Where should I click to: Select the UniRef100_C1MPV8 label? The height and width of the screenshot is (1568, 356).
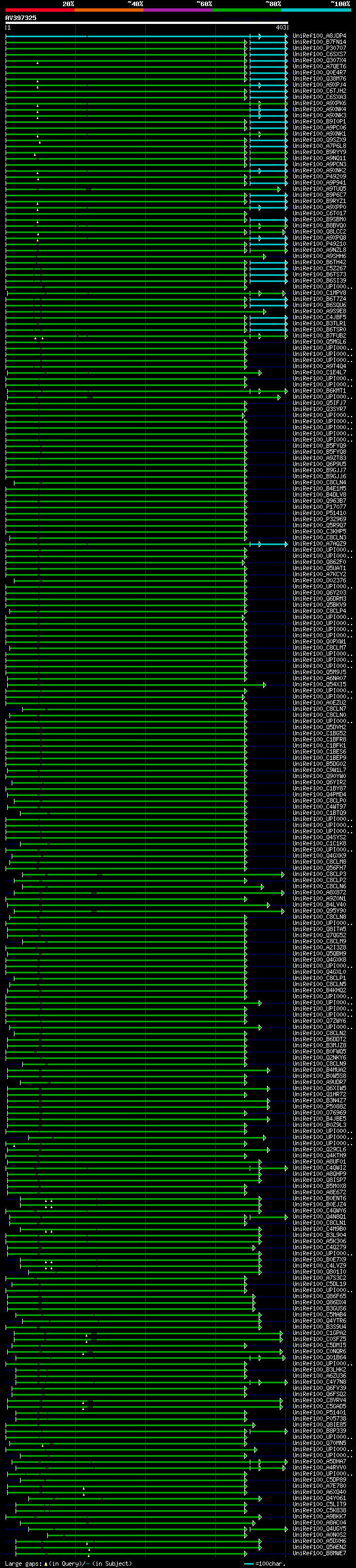click(319, 293)
